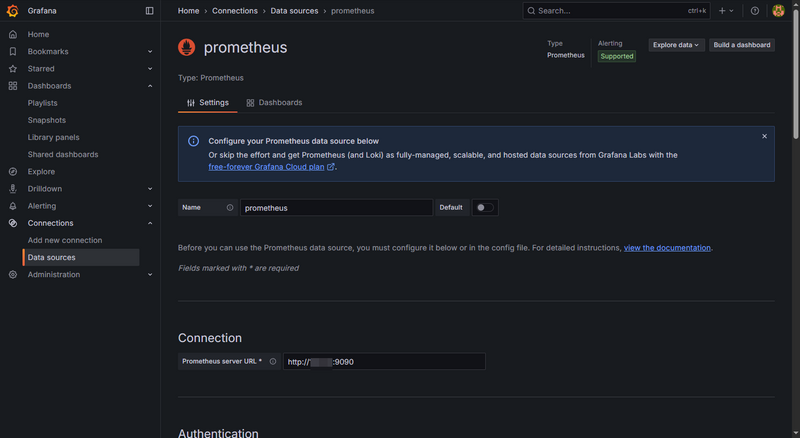Expand the Starred section chevron
800x438 pixels.
coord(150,68)
